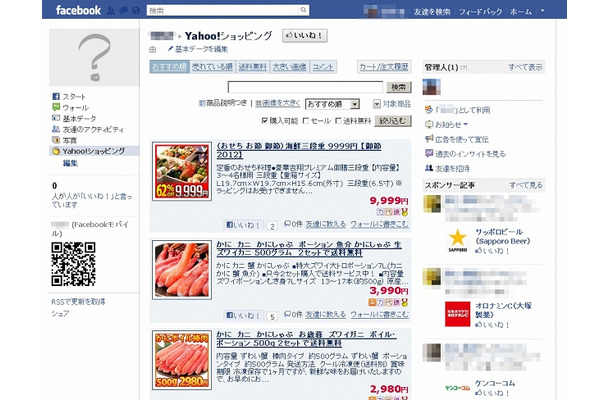Click the 広告を使って宣伝 megaphone icon
Screen dimensions: 610x400
click(429, 139)
